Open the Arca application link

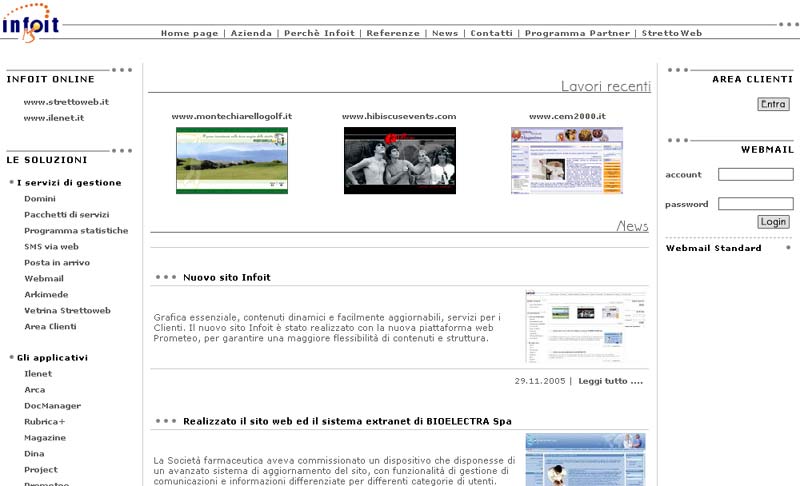coord(34,390)
